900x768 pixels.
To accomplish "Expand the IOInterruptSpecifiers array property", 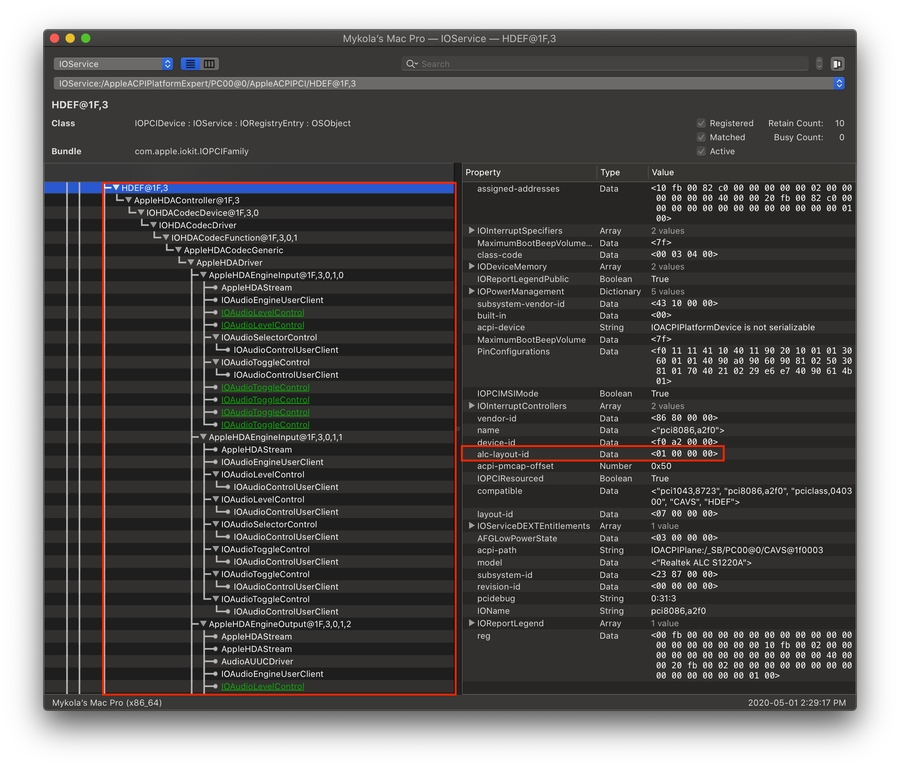I will coord(472,231).
